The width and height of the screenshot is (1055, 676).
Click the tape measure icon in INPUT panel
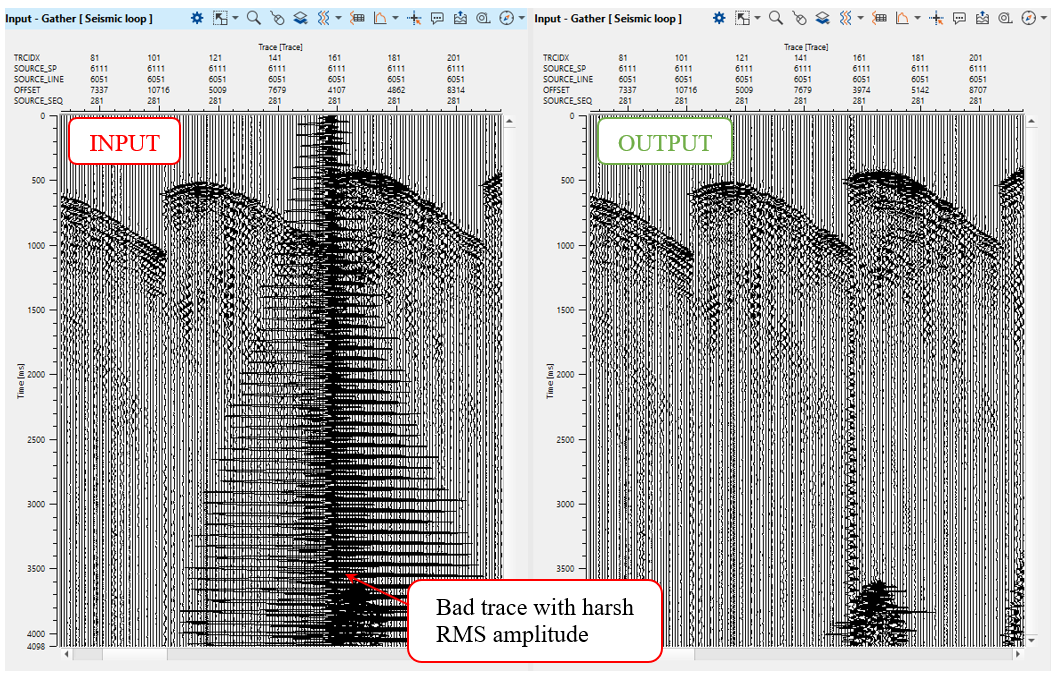coord(483,18)
